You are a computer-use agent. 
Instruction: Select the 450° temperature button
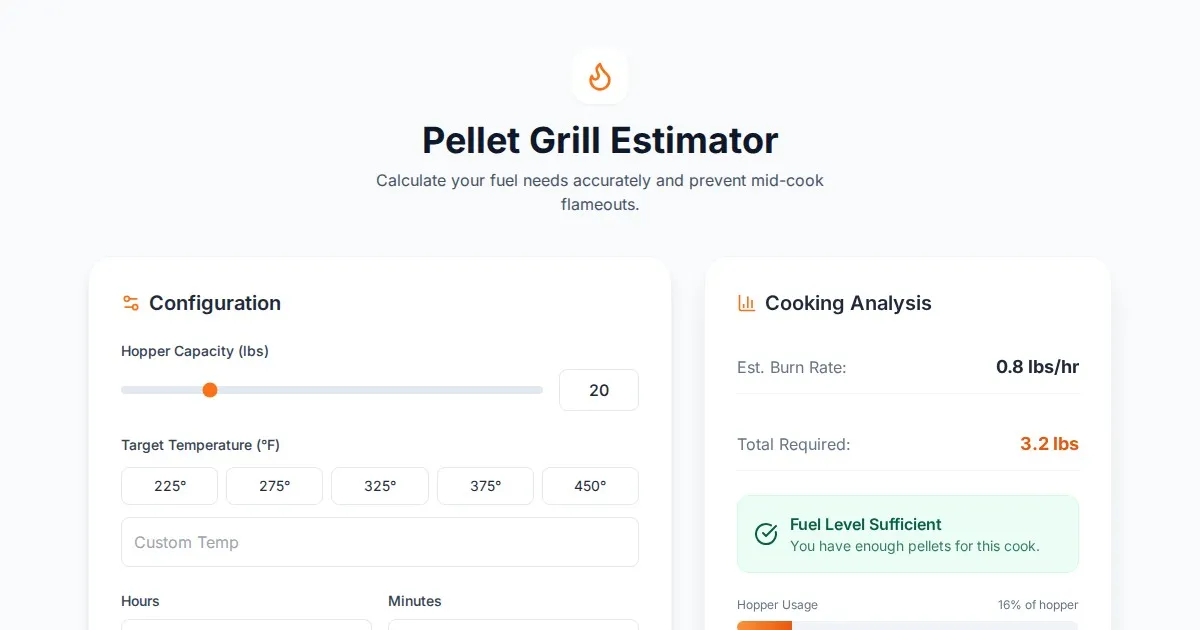pyautogui.click(x=590, y=486)
